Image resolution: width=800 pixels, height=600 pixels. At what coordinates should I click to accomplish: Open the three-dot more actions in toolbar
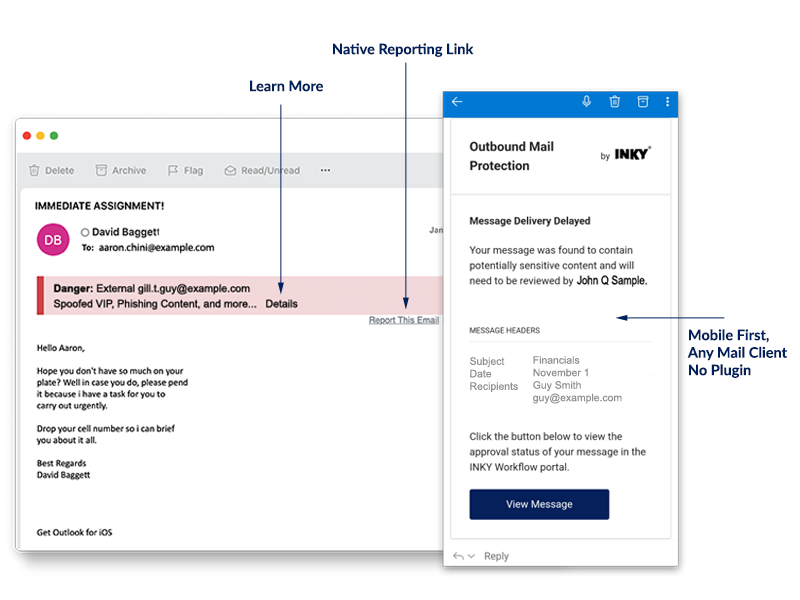325,171
